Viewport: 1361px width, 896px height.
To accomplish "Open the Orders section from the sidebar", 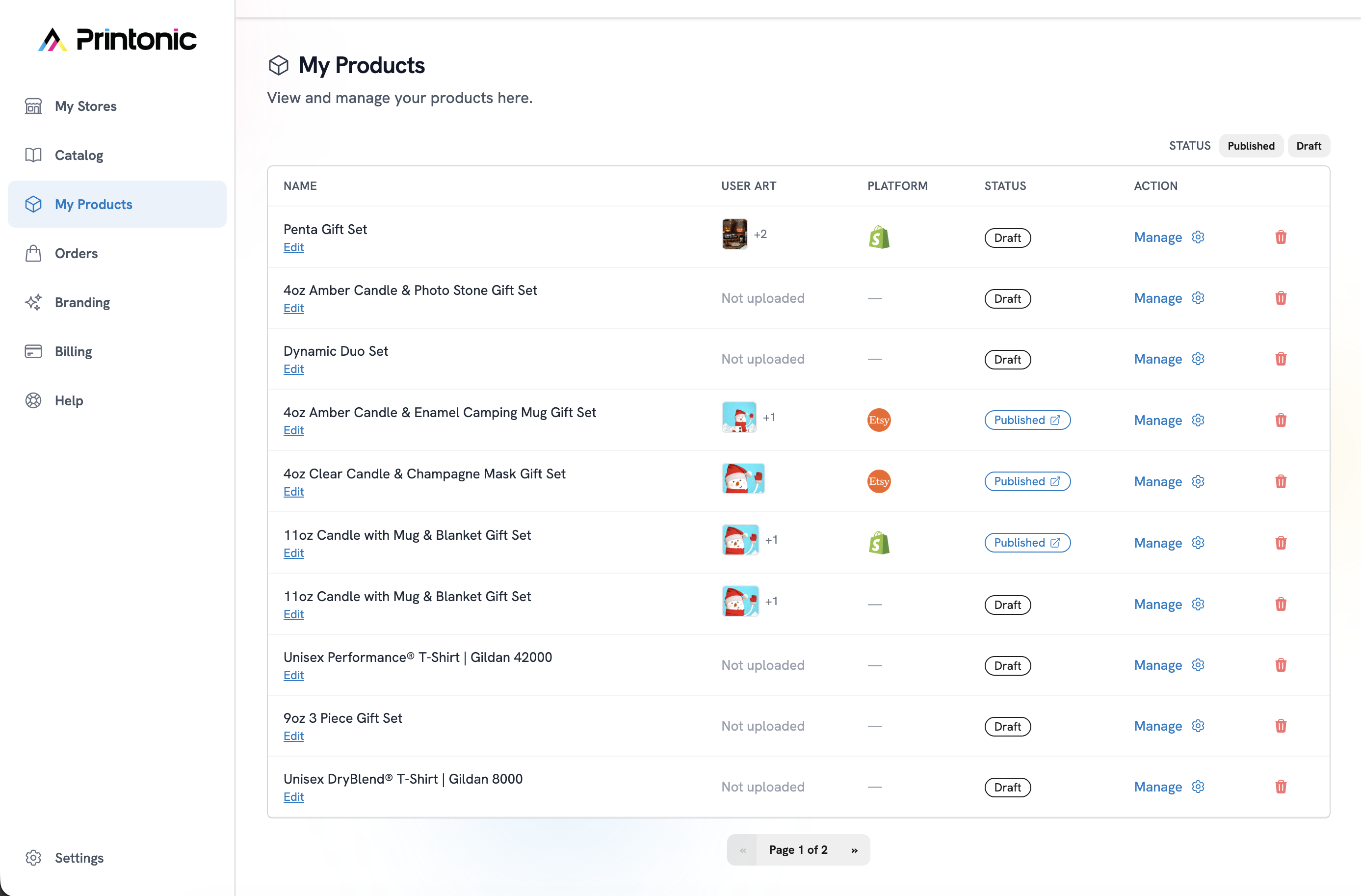I will (76, 253).
